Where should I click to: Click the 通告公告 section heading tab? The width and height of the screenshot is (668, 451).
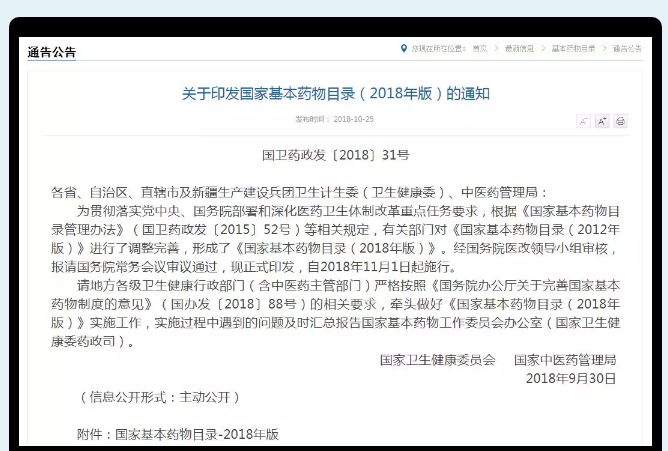coord(51,52)
